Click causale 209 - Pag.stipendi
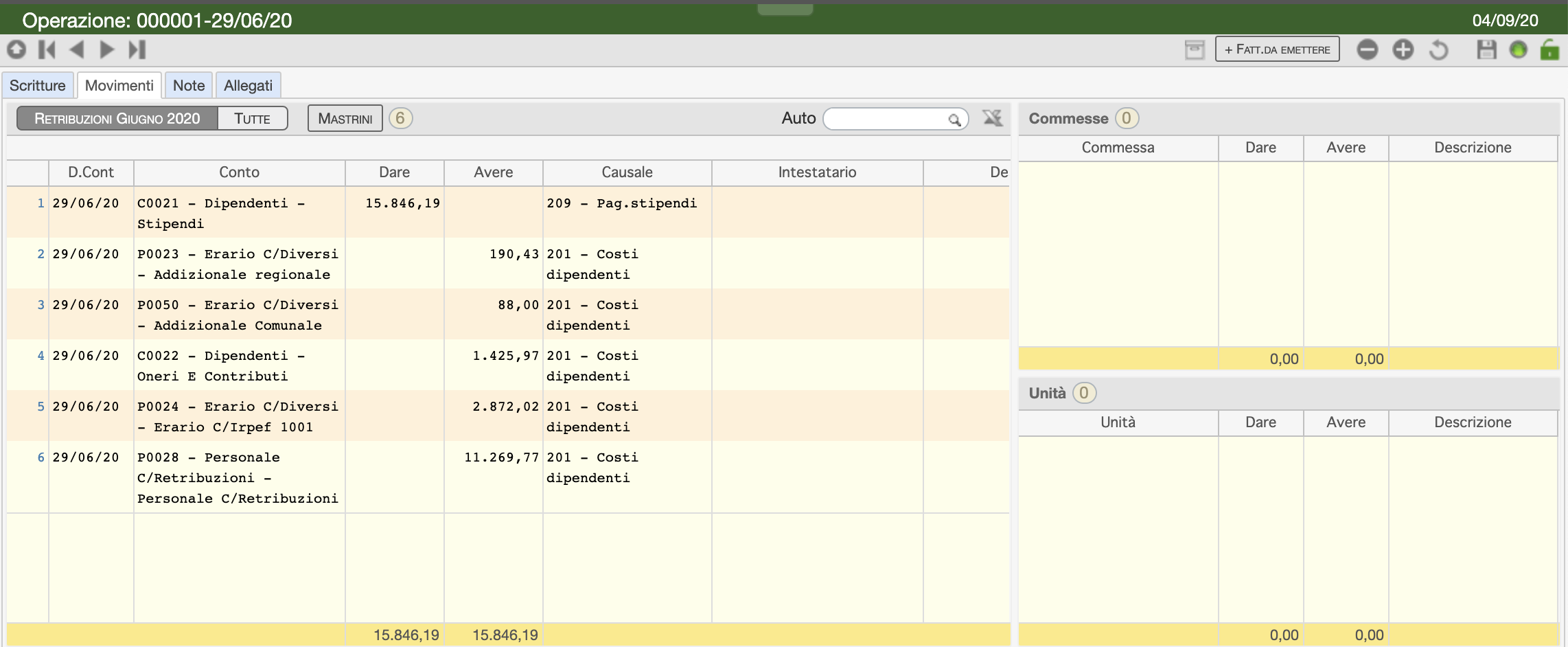This screenshot has height=647, width=1568. point(621,203)
